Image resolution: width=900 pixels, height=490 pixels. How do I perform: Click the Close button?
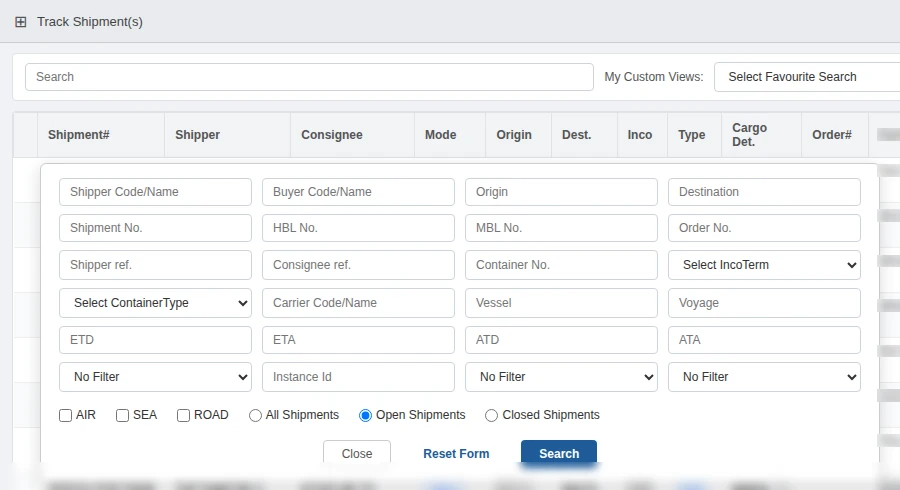tap(357, 453)
